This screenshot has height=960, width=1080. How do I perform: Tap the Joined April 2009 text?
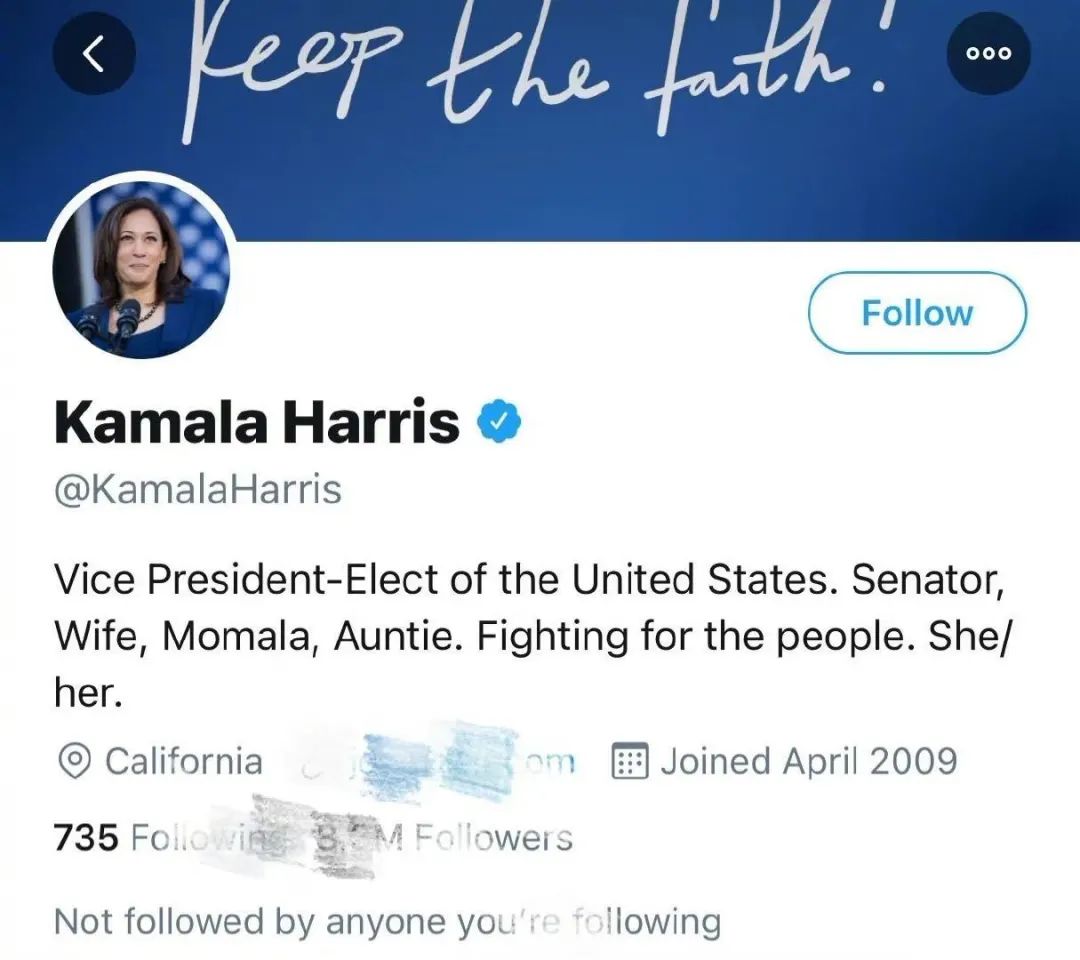pos(808,762)
